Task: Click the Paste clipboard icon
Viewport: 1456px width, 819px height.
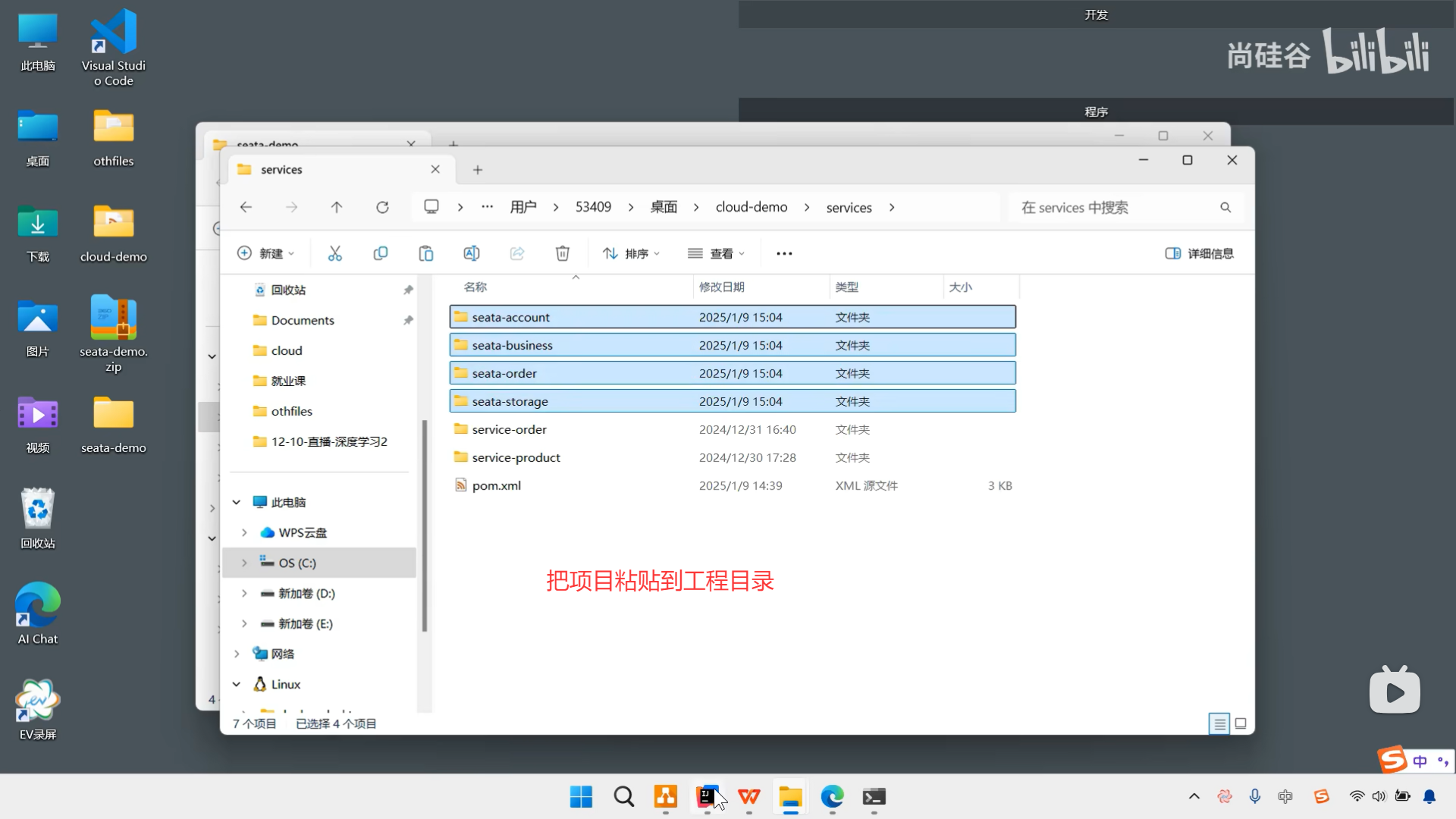Action: click(426, 253)
